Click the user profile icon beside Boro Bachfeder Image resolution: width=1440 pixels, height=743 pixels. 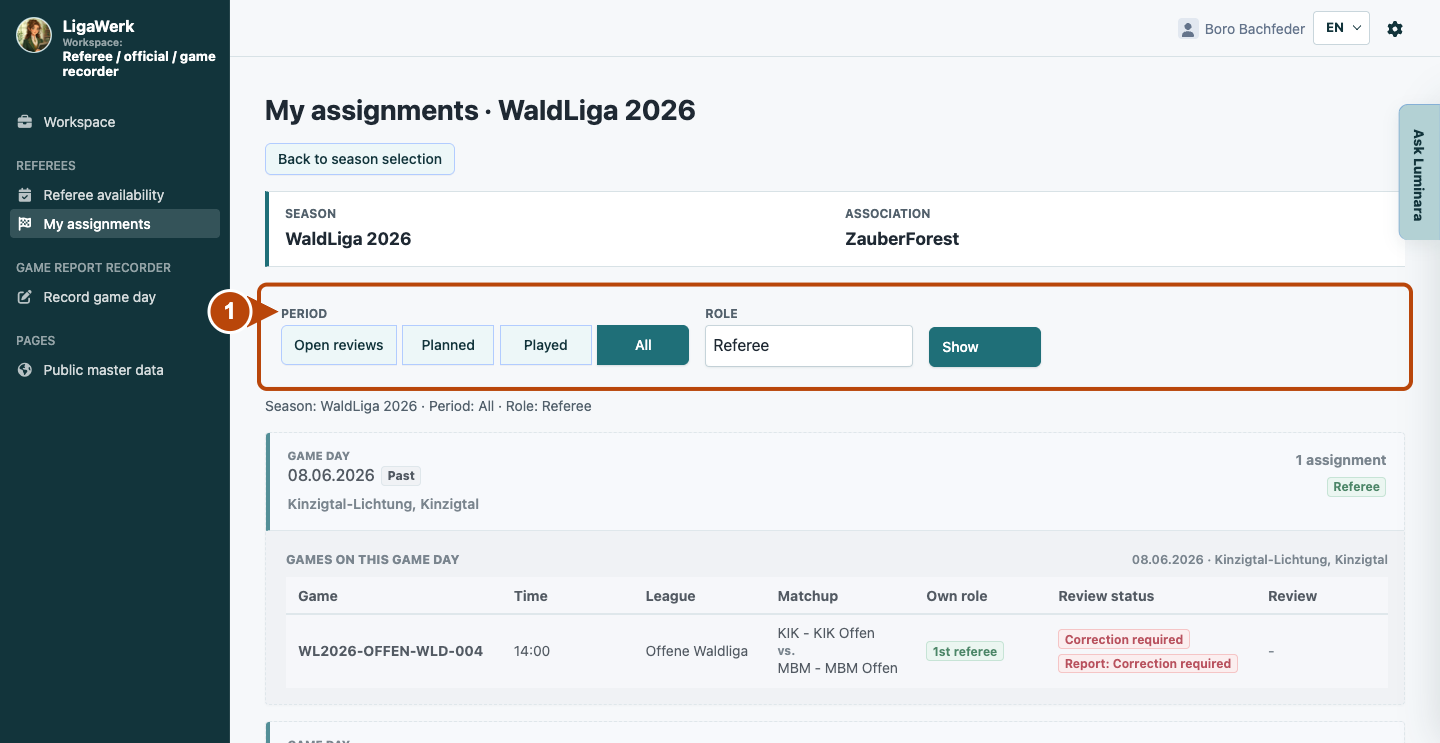(x=1188, y=29)
